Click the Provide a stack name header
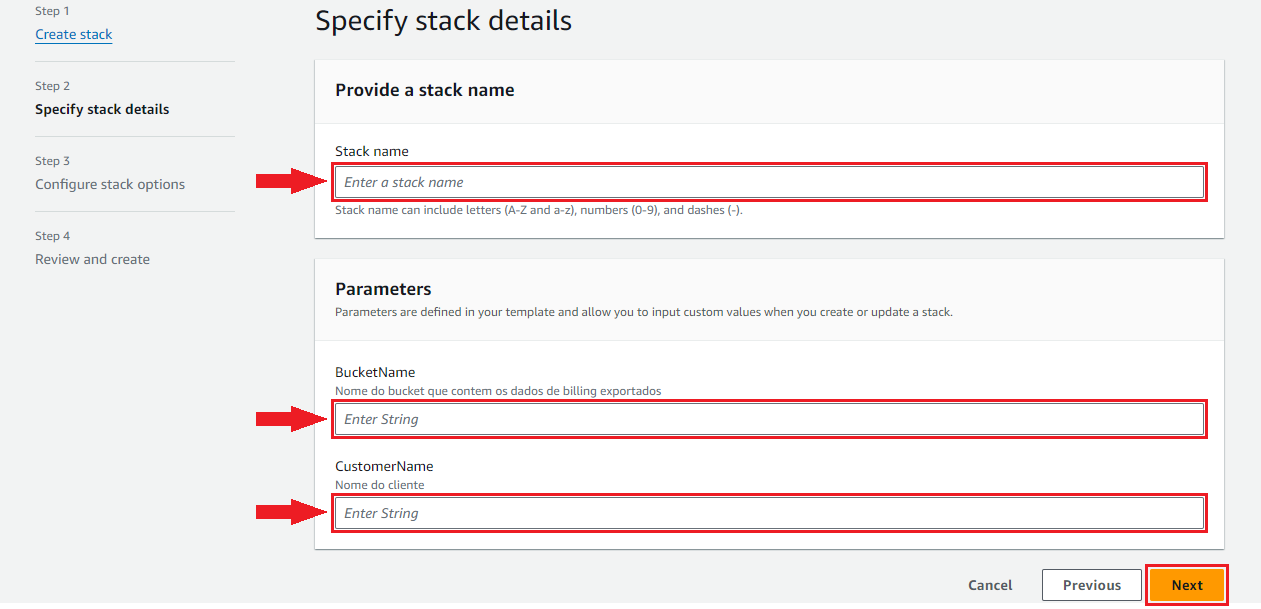Screen dimensions: 1261x609 tap(425, 90)
